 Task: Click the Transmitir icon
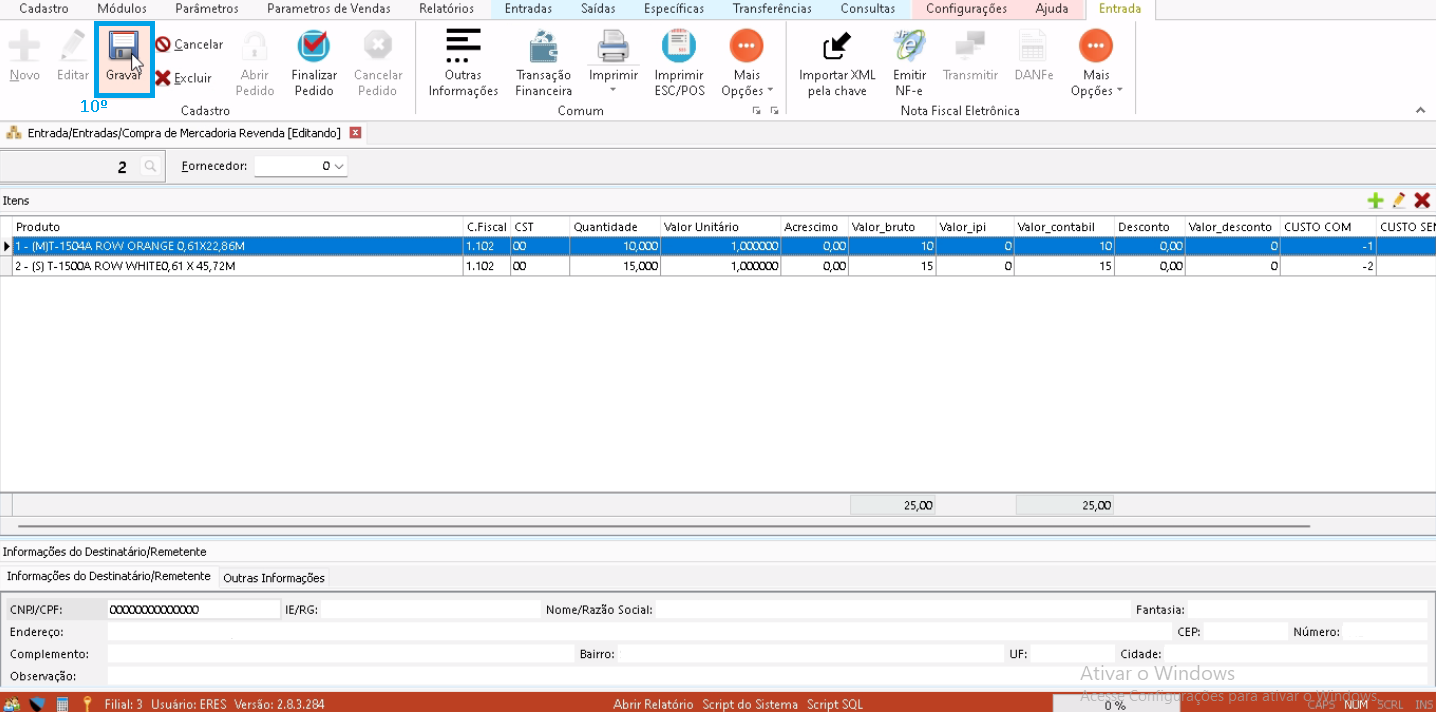(970, 47)
